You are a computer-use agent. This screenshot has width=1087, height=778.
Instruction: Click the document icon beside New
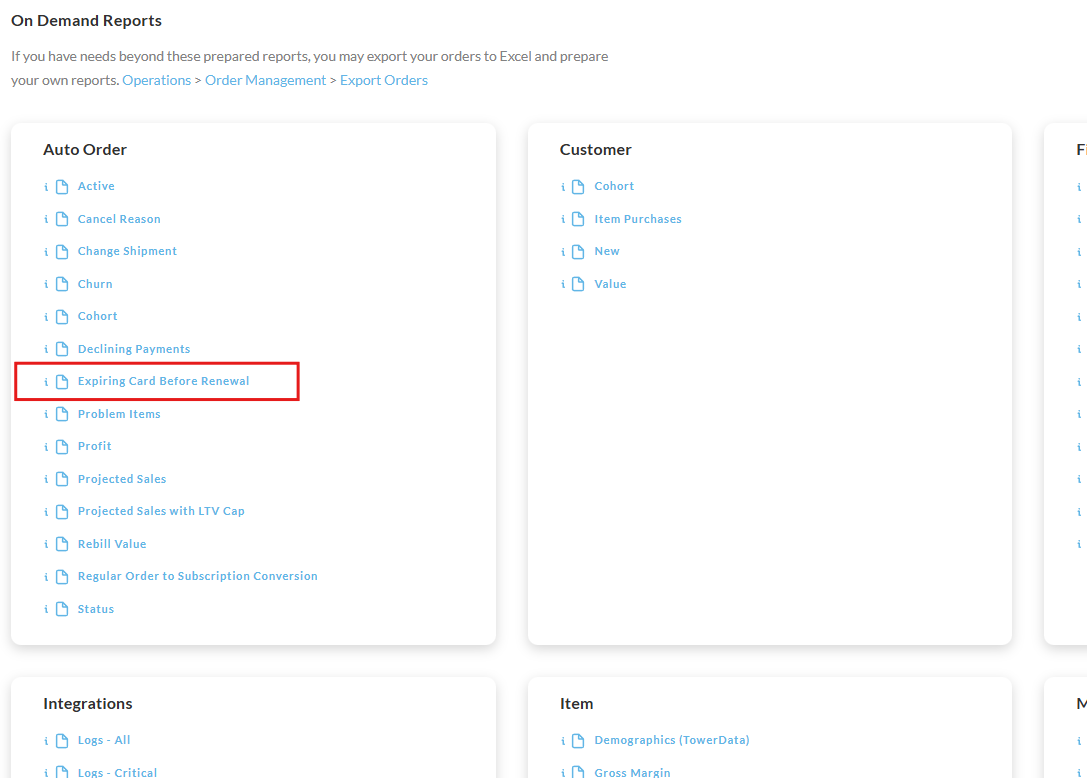578,252
